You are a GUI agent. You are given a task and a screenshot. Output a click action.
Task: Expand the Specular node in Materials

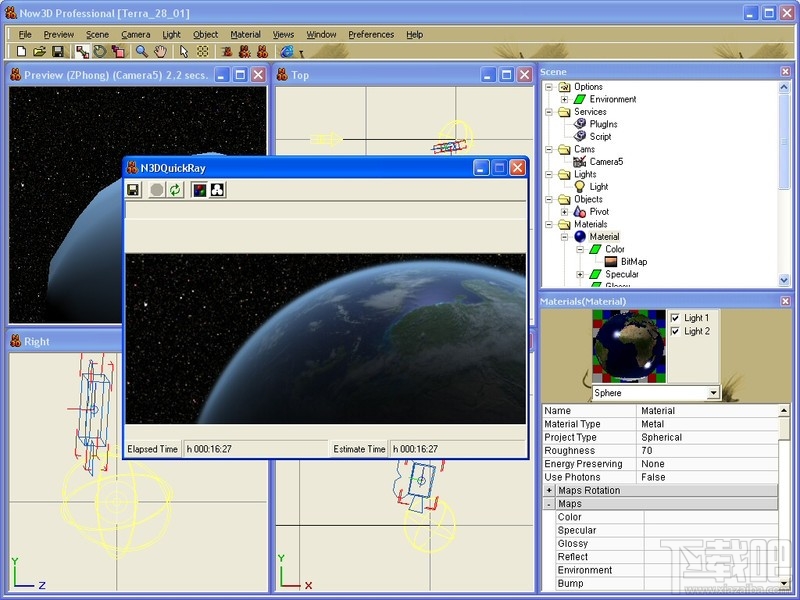coord(580,274)
